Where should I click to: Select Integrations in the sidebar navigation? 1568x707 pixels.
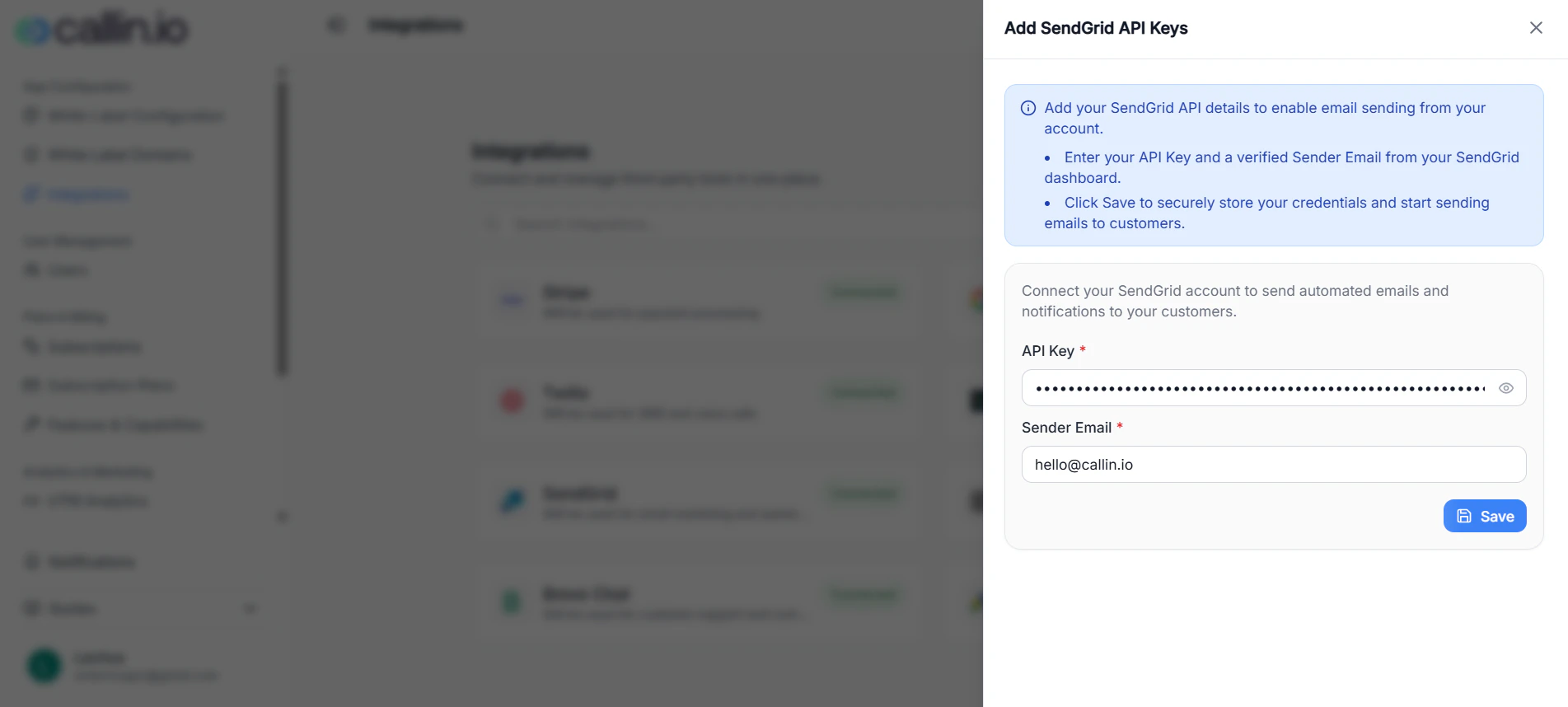[x=31, y=194]
